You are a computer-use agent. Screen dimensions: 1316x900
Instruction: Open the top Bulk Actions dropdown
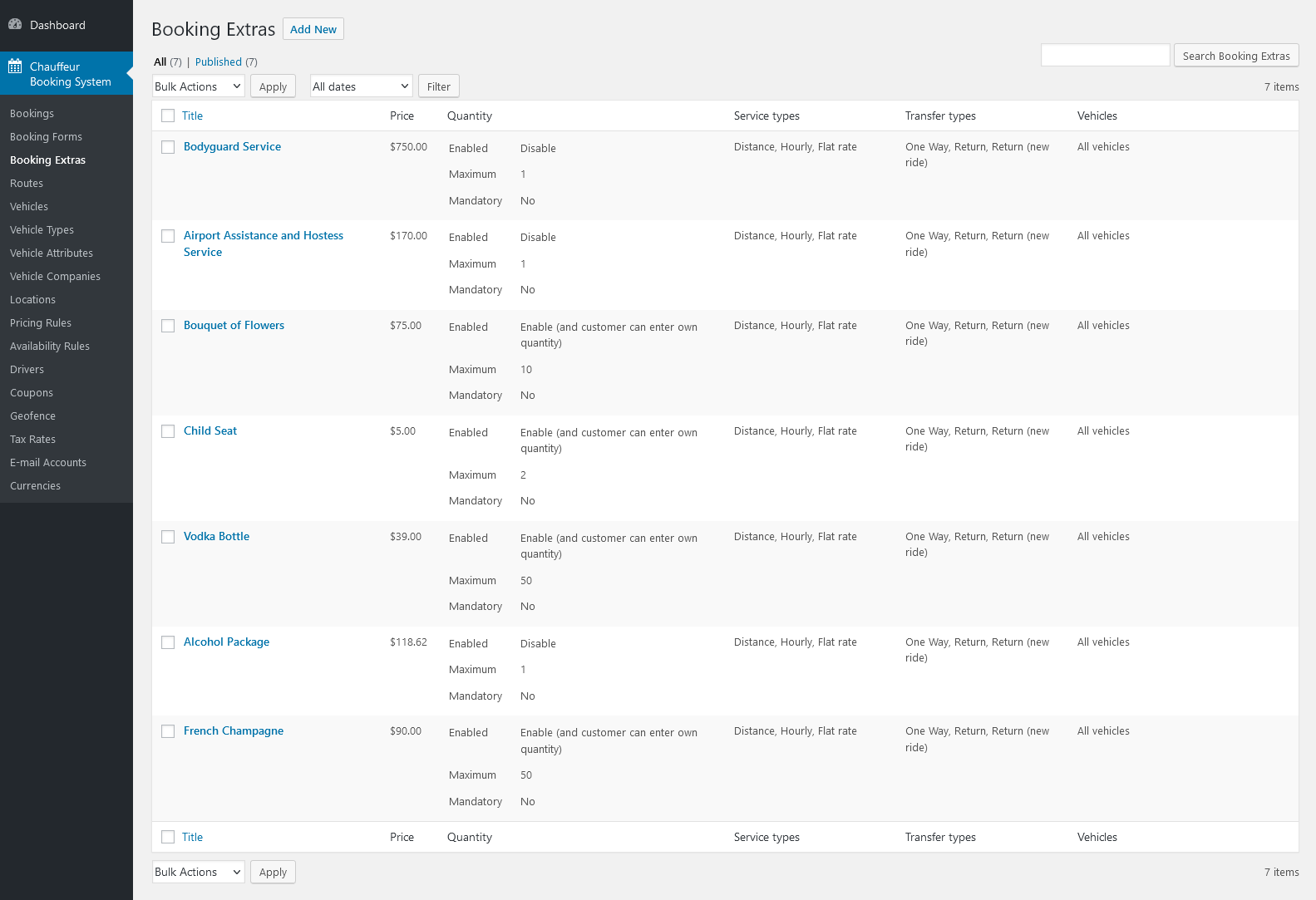coord(199,86)
